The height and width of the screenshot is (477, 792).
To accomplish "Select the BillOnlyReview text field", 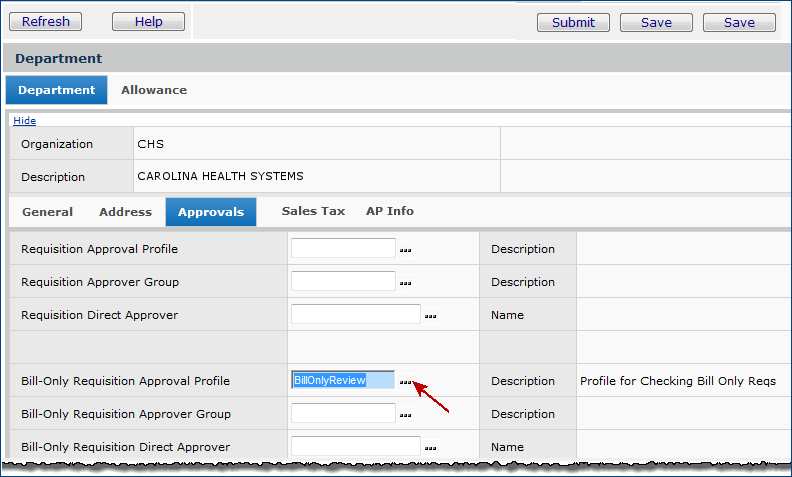I will point(343,380).
